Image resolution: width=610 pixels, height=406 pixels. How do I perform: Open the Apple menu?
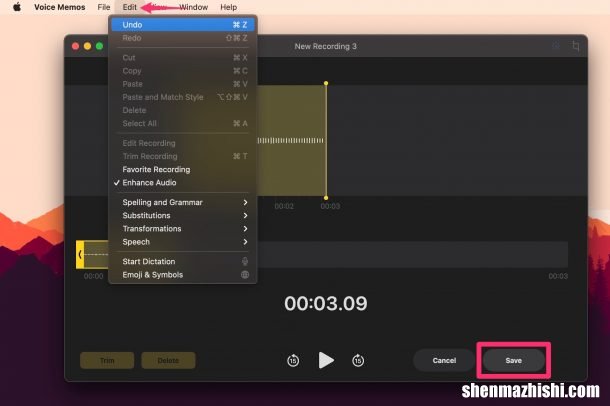[x=17, y=7]
